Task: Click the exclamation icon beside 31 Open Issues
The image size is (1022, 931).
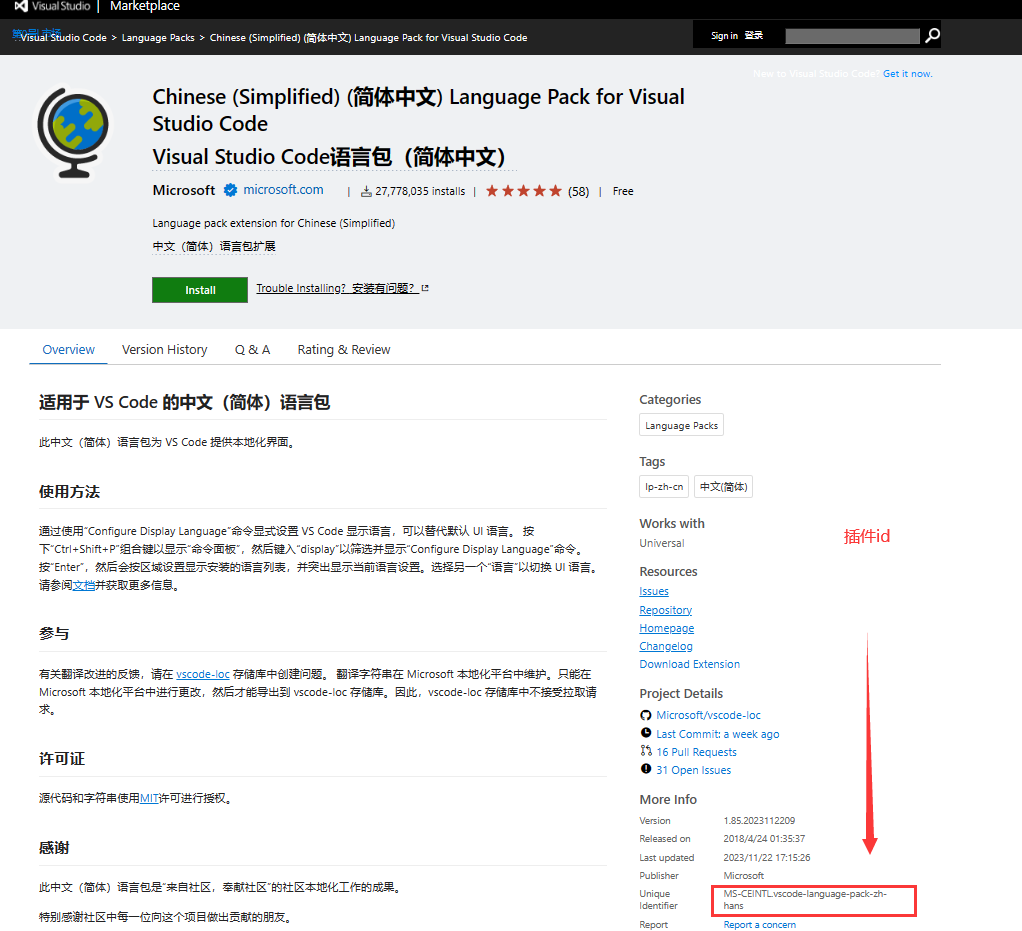Action: tap(646, 770)
